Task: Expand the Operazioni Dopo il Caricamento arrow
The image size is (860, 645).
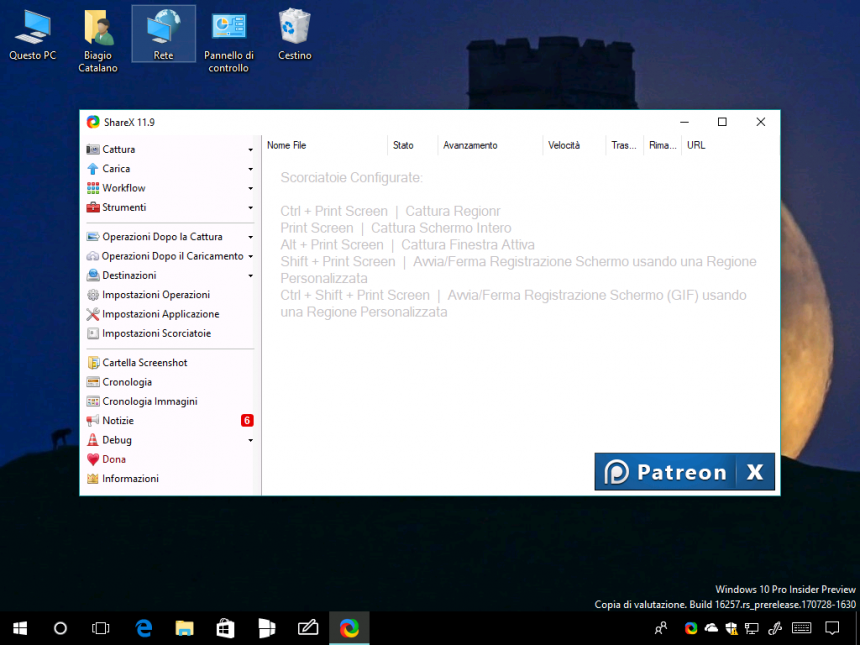Action: [x=251, y=256]
